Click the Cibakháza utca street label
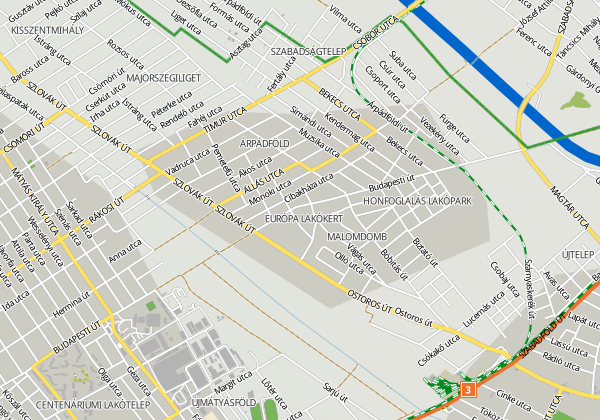Viewport: 600px width, 420px height. (308, 187)
